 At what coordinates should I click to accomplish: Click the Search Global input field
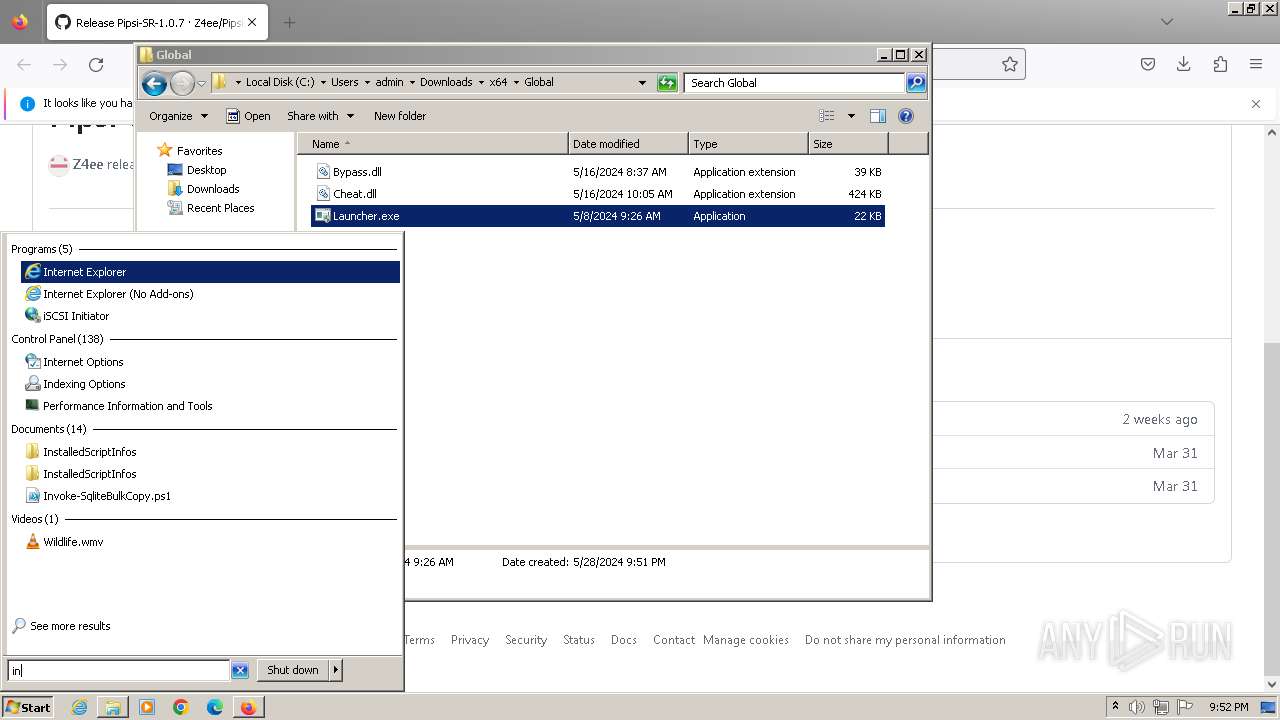[795, 83]
